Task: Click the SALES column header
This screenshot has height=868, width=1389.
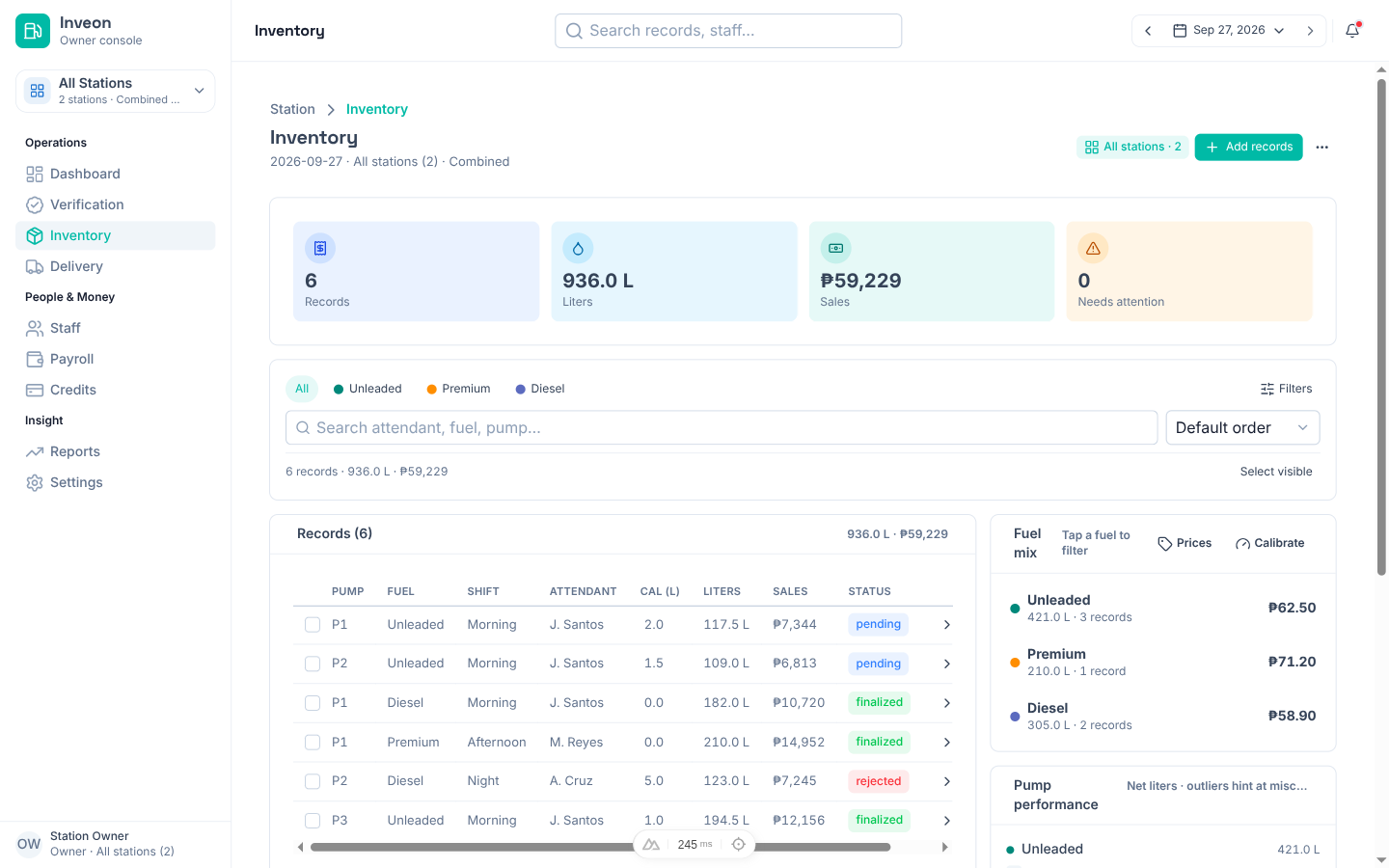Action: (x=790, y=591)
